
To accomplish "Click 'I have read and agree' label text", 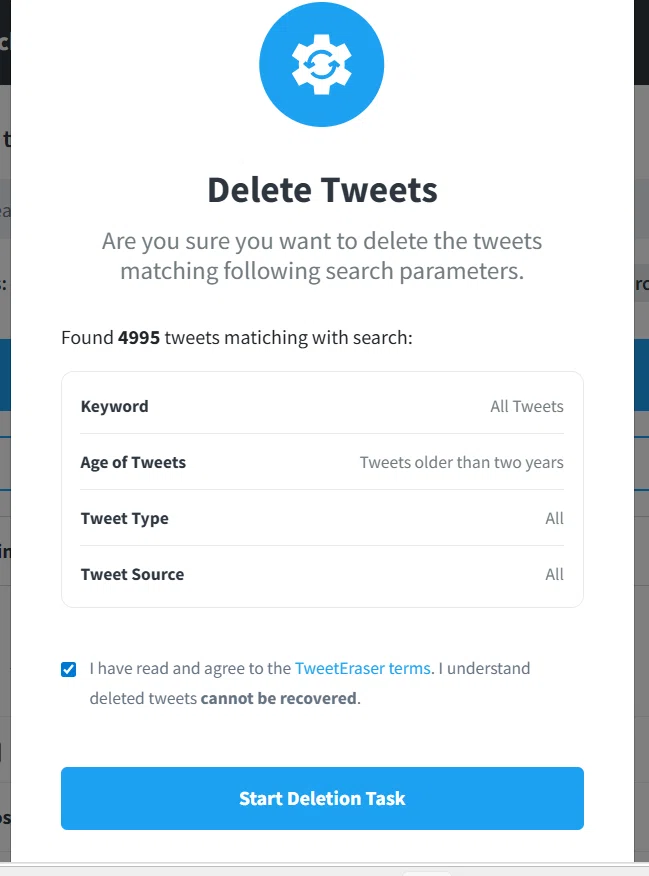I will [x=190, y=668].
